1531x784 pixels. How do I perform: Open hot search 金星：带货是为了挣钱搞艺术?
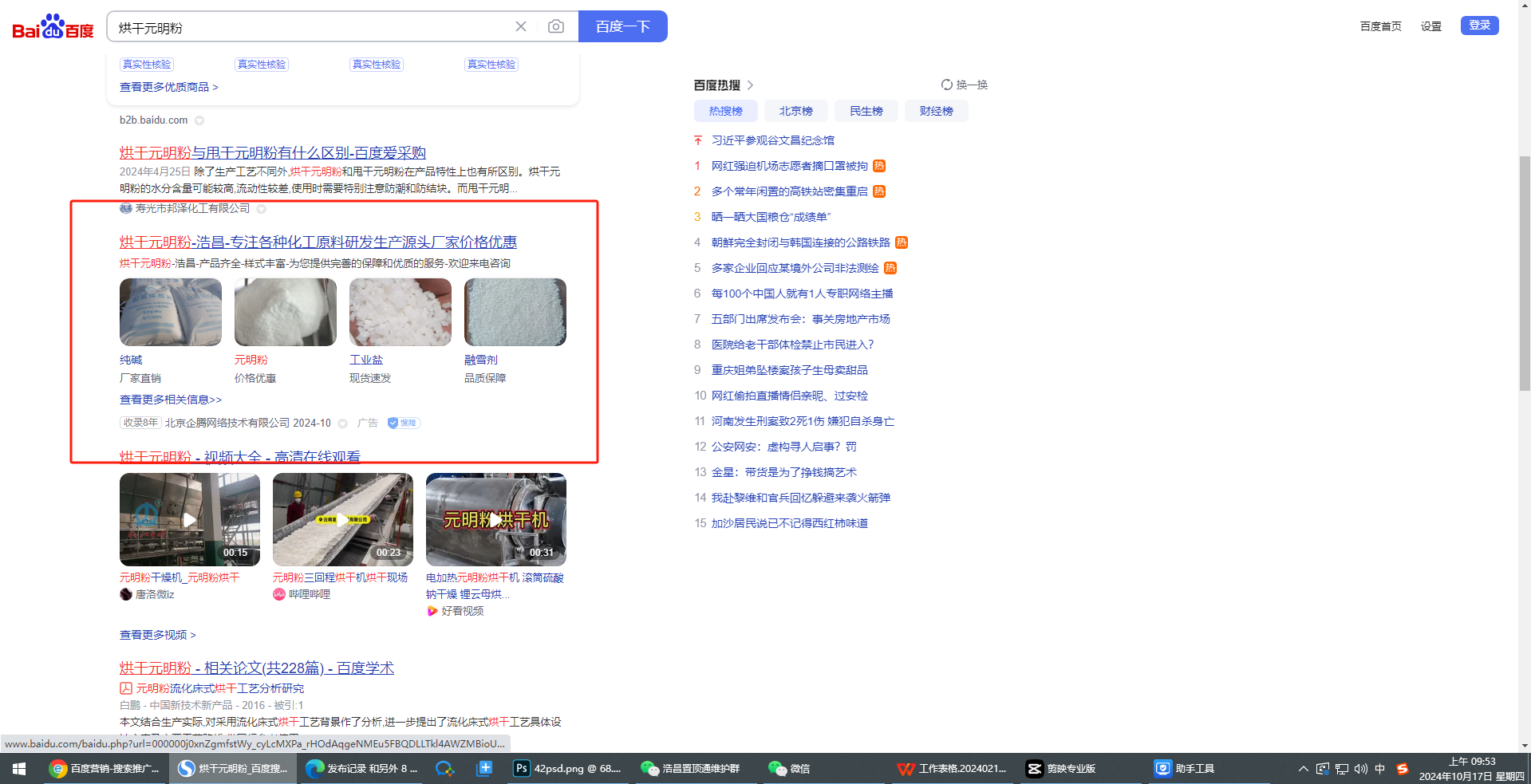(784, 472)
